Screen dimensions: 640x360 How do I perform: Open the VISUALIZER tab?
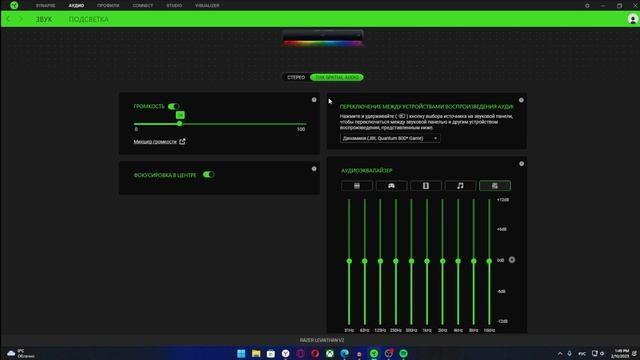coord(207,6)
